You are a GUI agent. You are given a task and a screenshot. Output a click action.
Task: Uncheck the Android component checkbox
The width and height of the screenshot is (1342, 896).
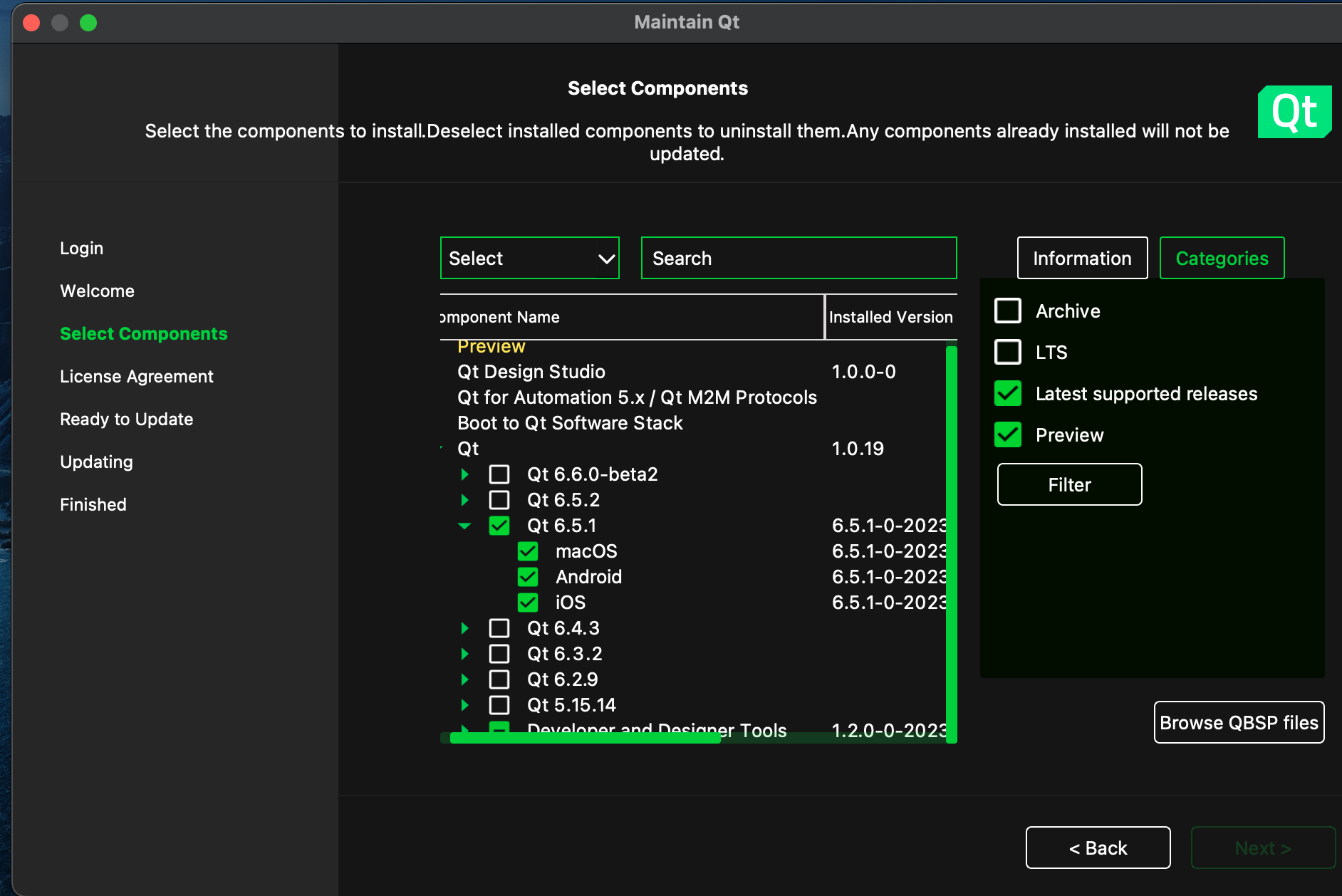pos(528,577)
